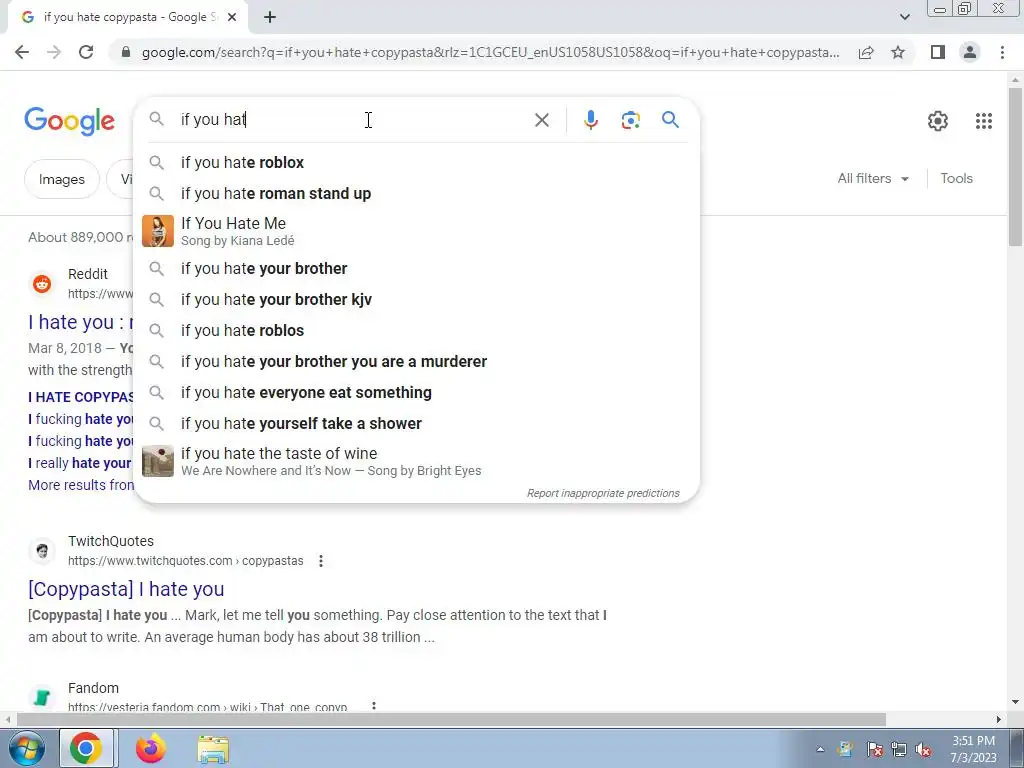Click the muted volume tray icon
1024x768 pixels.
point(922,750)
